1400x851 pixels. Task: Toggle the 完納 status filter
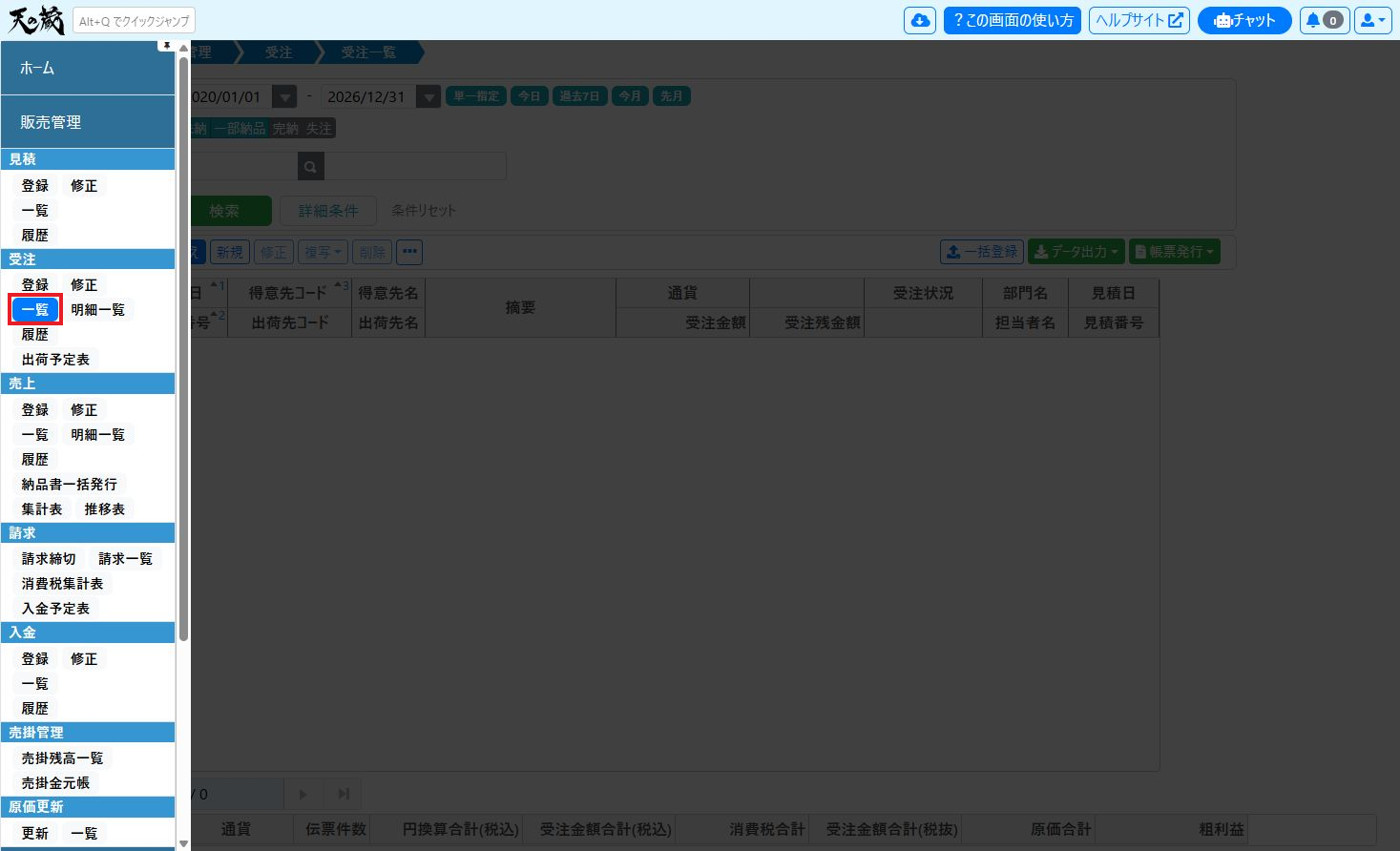tap(285, 128)
